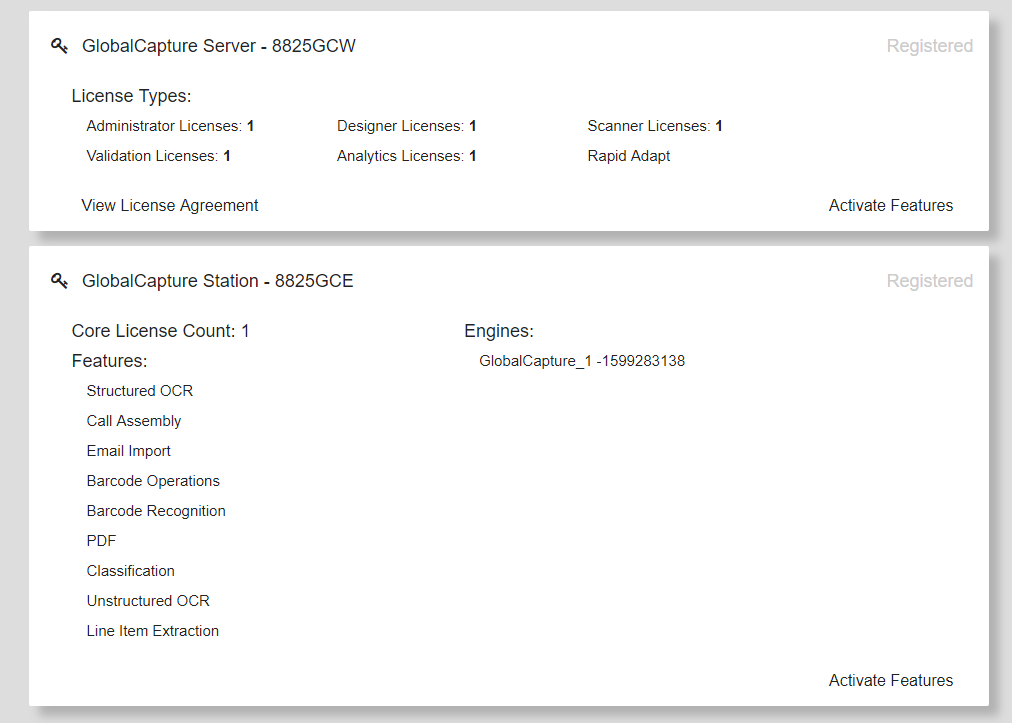Select the Structured OCR feature
Viewport: 1012px width, 723px height.
(x=139, y=391)
